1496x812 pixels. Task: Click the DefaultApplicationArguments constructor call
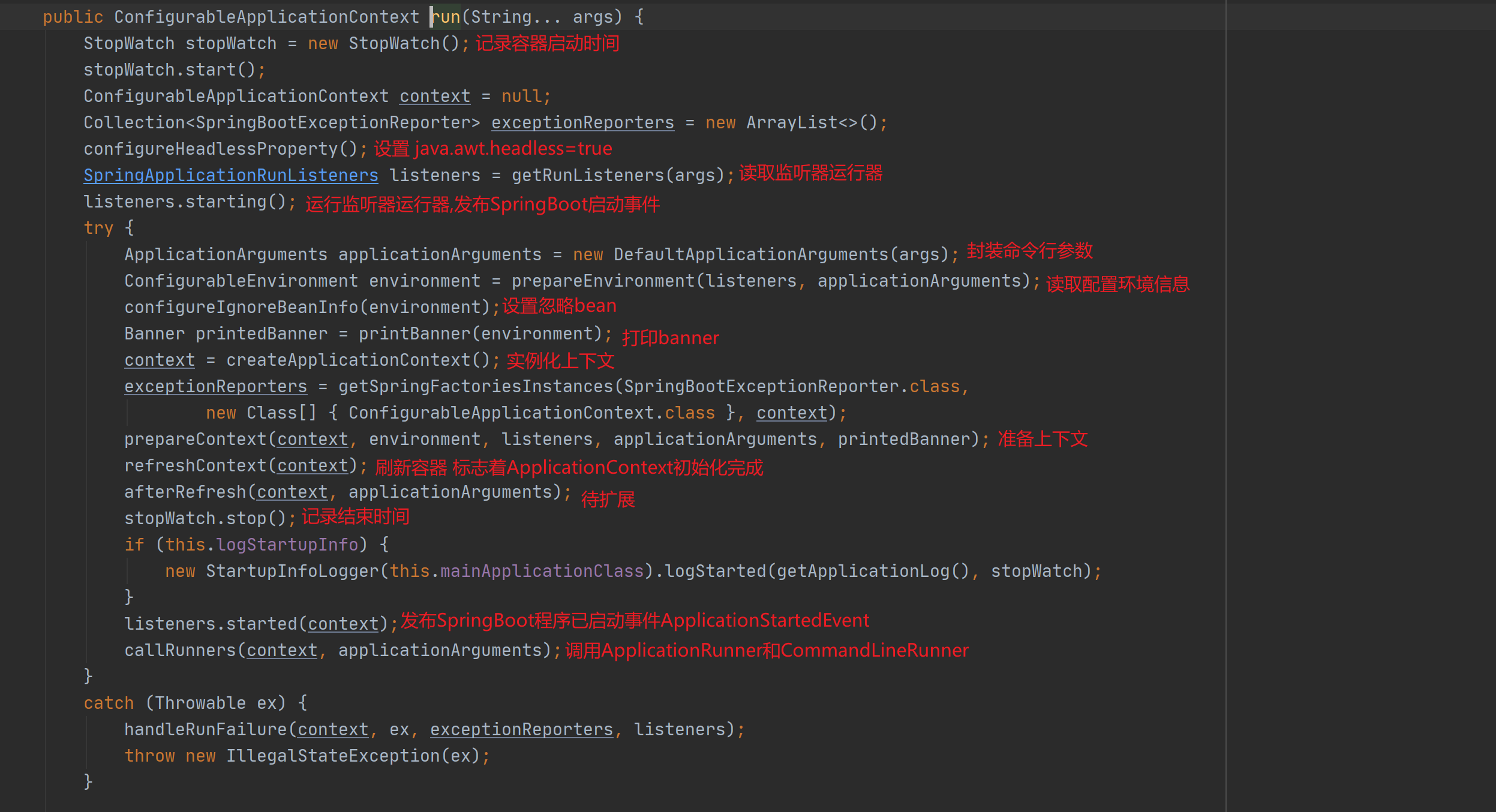[x=750, y=254]
